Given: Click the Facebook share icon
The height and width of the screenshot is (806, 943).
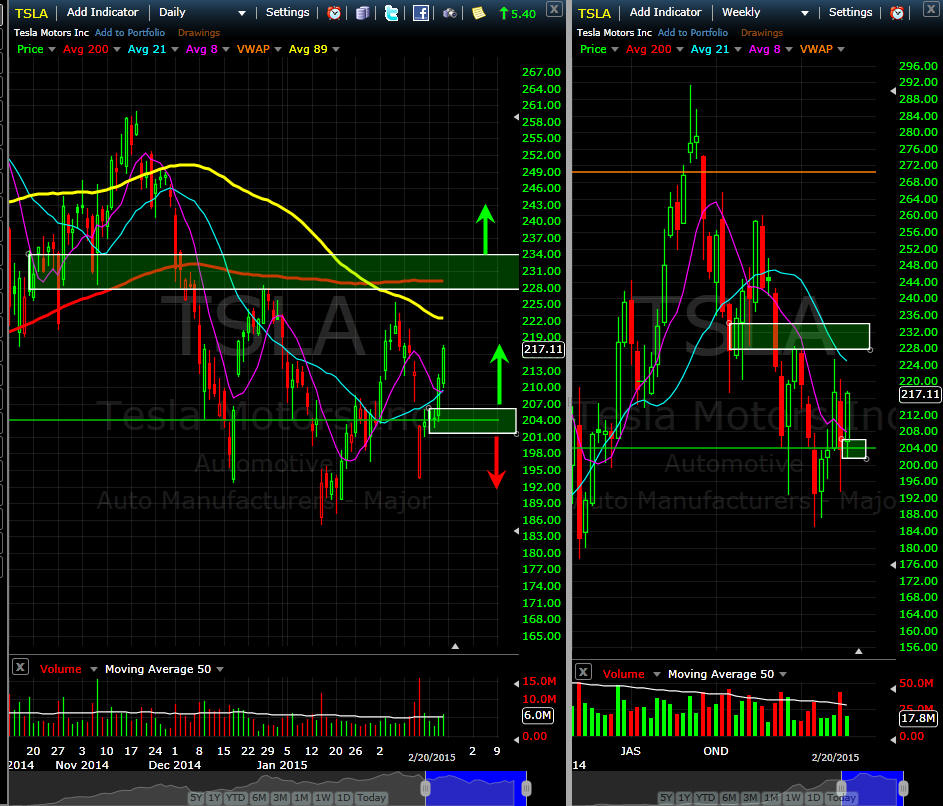Looking at the screenshot, I should point(421,13).
